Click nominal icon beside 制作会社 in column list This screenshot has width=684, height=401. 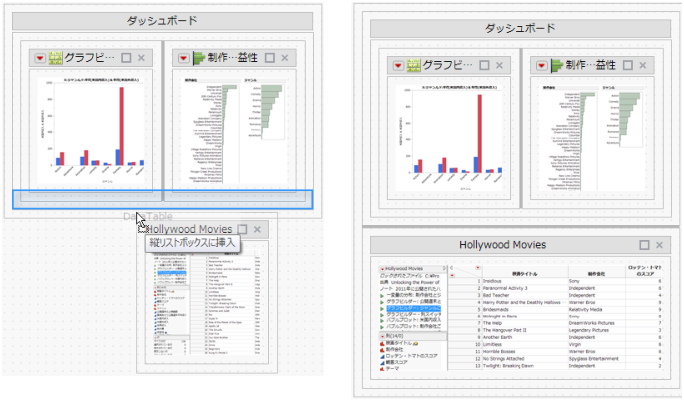pos(382,350)
